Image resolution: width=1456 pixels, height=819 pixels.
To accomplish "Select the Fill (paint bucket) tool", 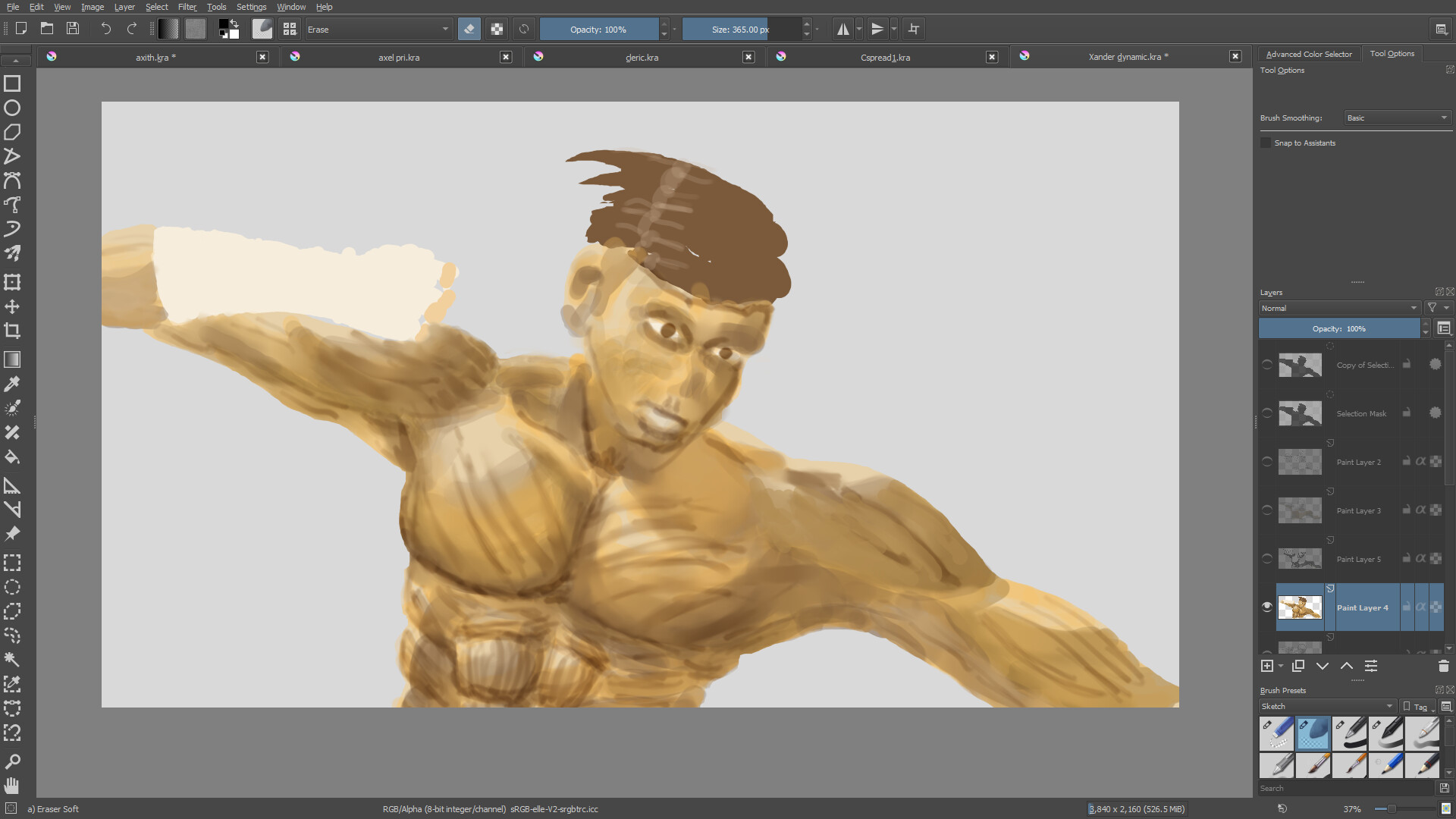I will click(12, 457).
